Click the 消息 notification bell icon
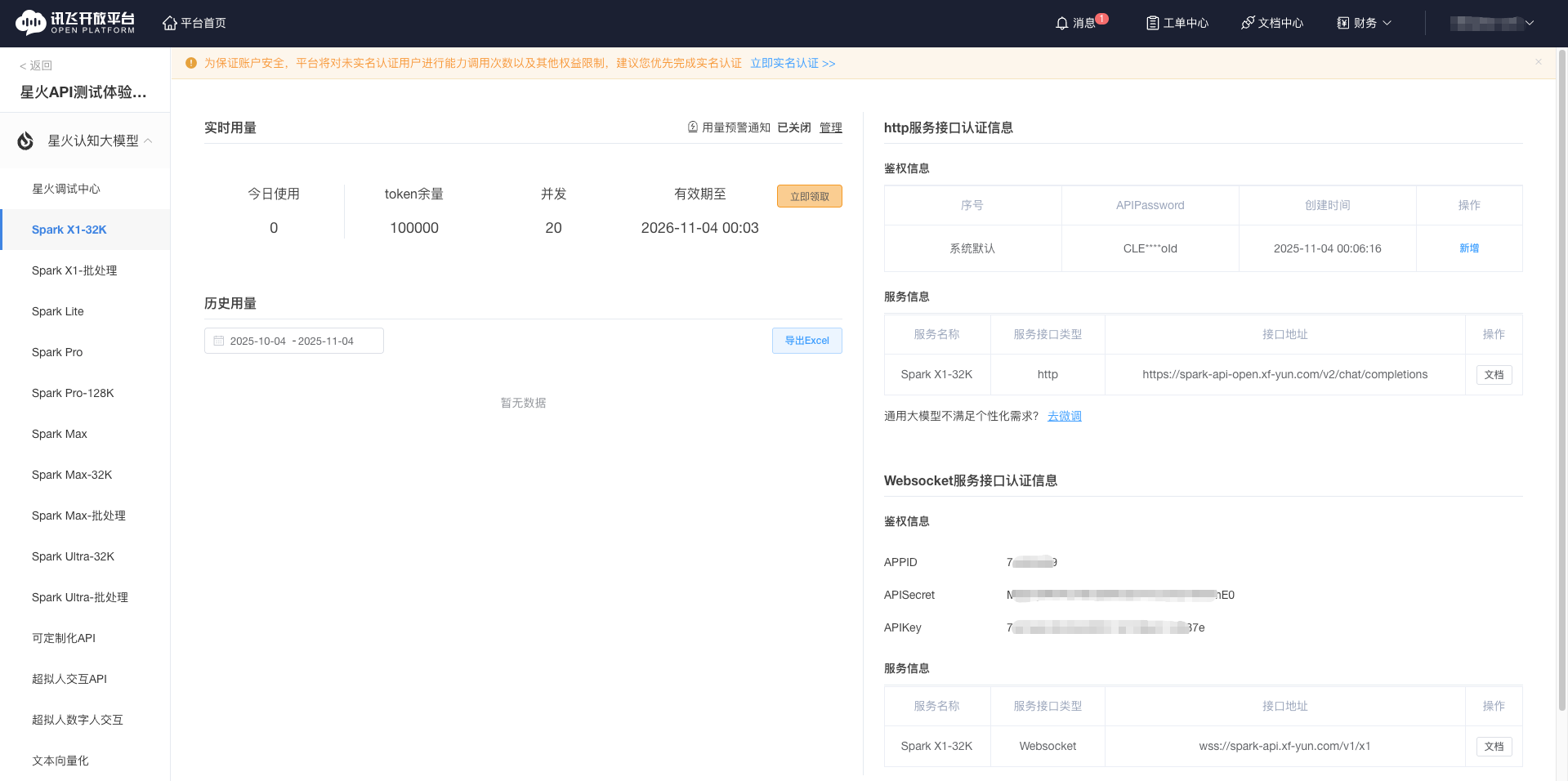Screen dimensions: 1568x781 tap(1062, 22)
